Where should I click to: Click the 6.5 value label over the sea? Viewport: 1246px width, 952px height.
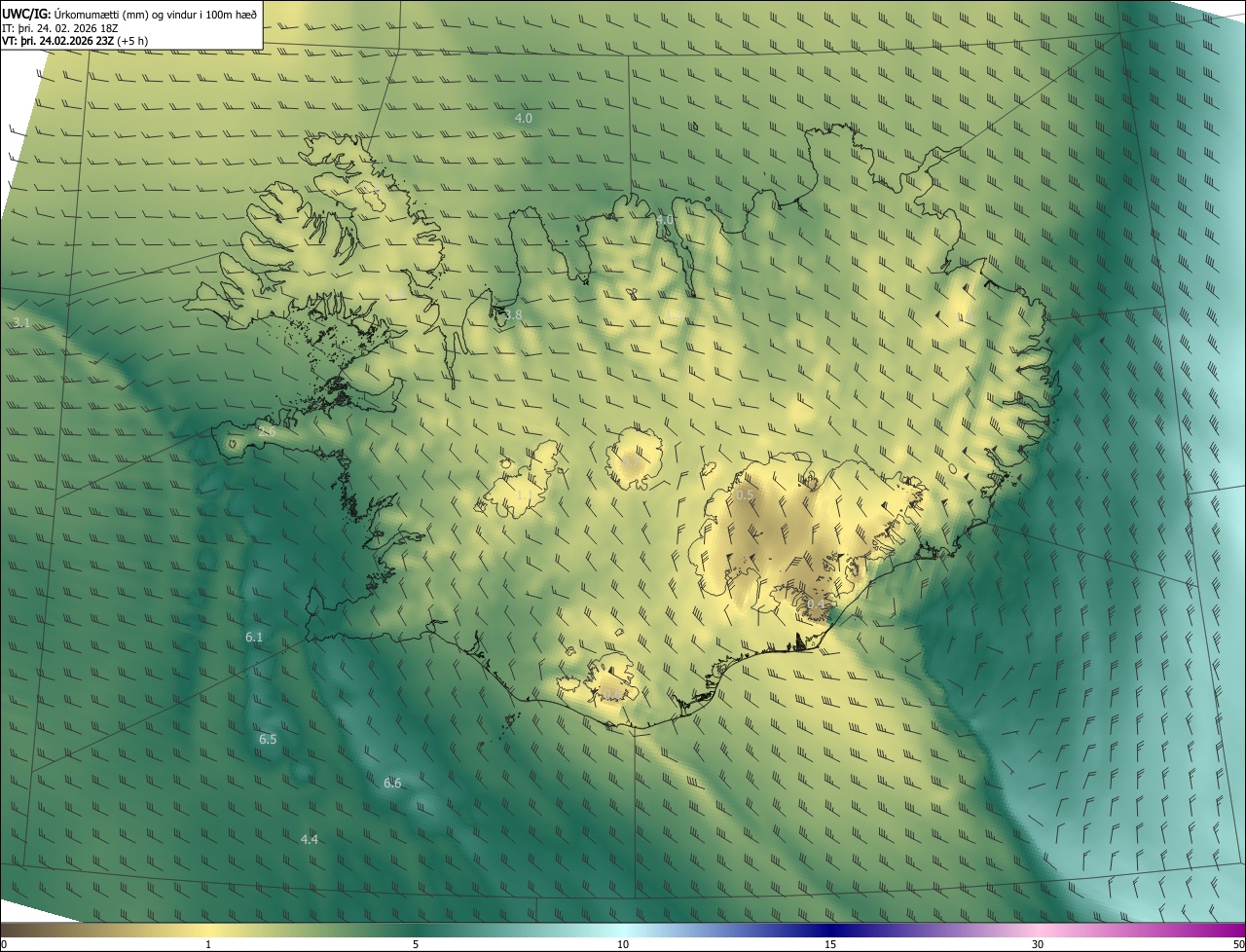click(268, 739)
